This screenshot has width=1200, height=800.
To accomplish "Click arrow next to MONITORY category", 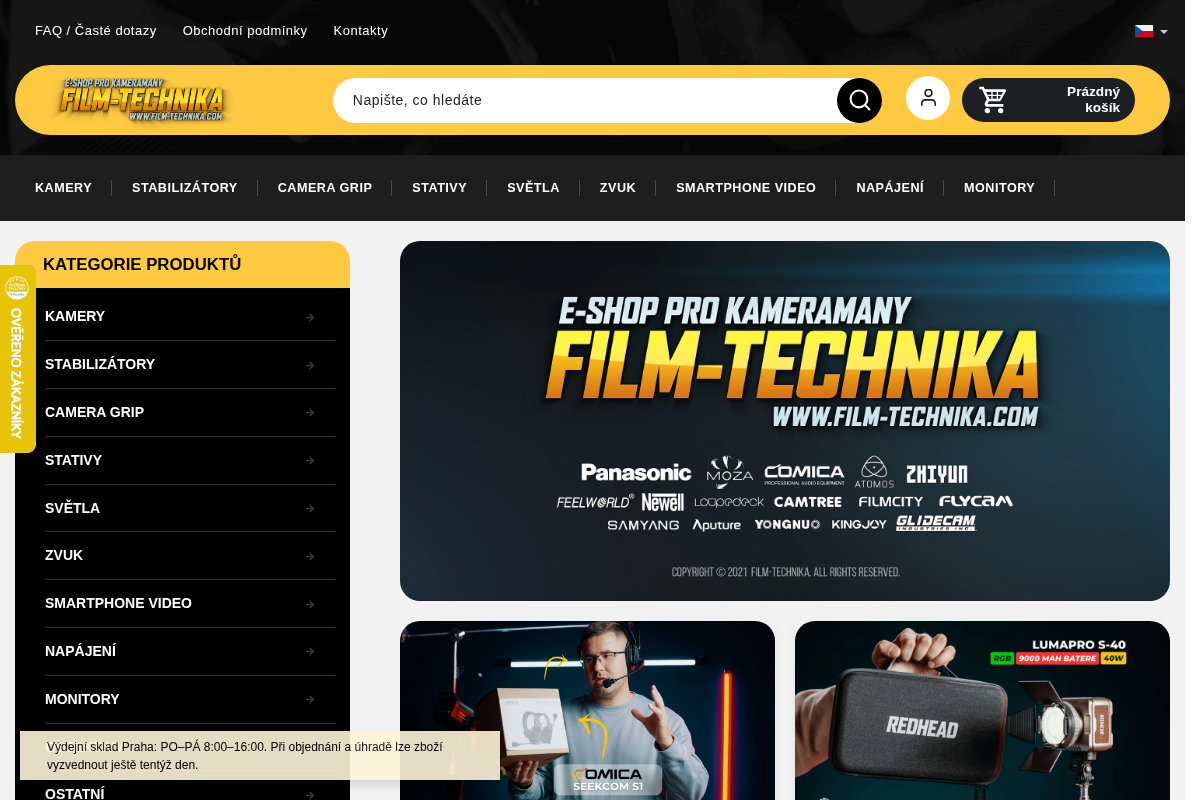I will (310, 699).
